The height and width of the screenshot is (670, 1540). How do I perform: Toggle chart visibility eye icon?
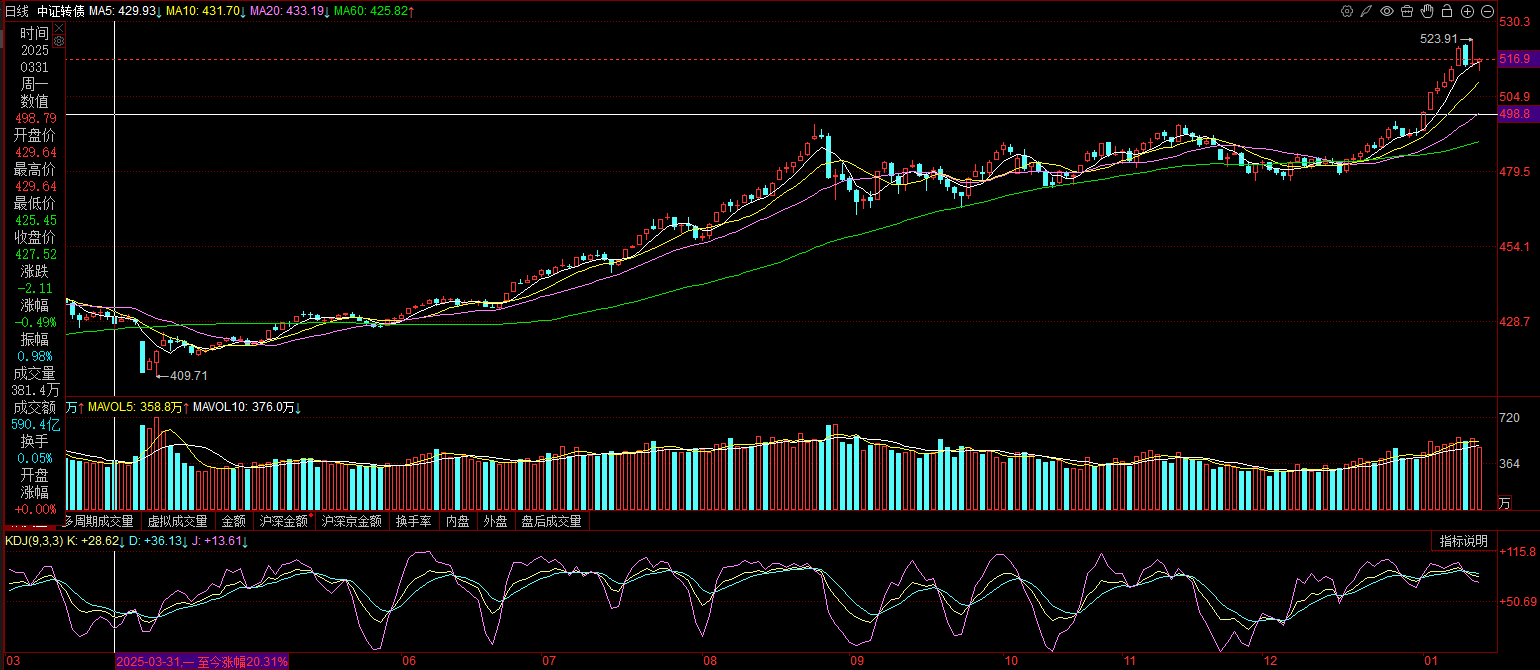point(1387,11)
